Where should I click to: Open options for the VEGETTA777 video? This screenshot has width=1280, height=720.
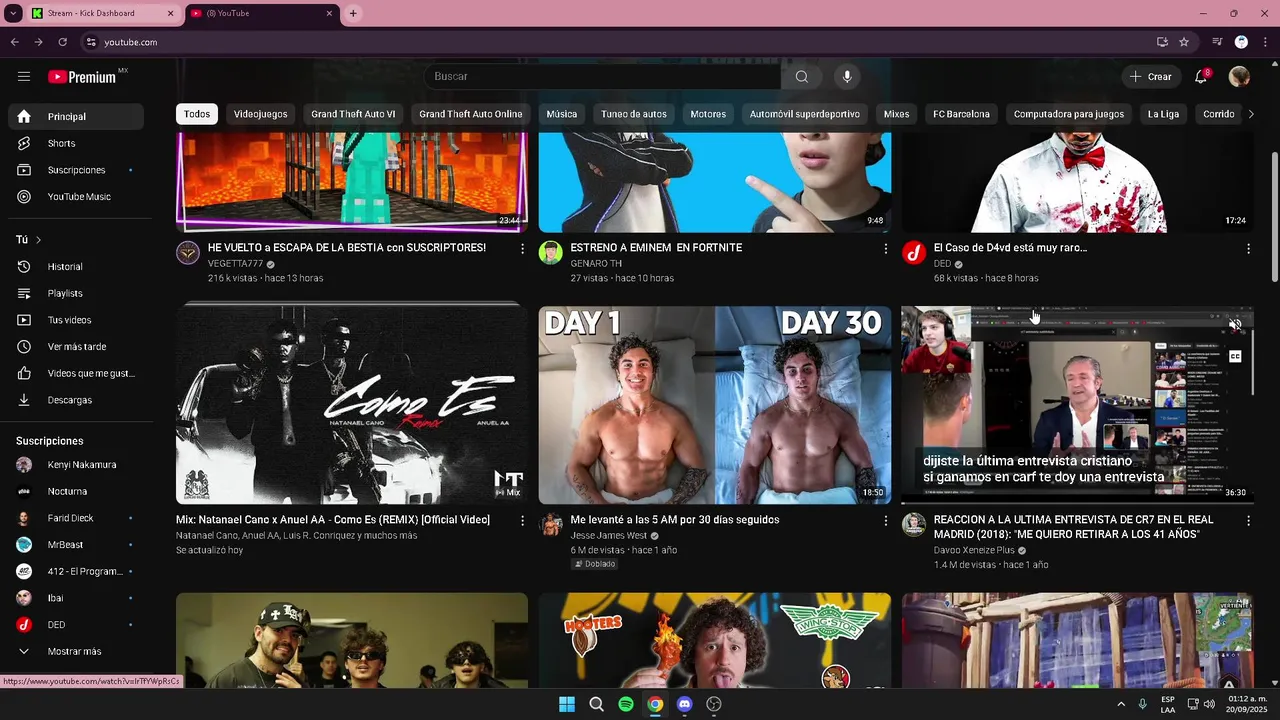(x=522, y=248)
